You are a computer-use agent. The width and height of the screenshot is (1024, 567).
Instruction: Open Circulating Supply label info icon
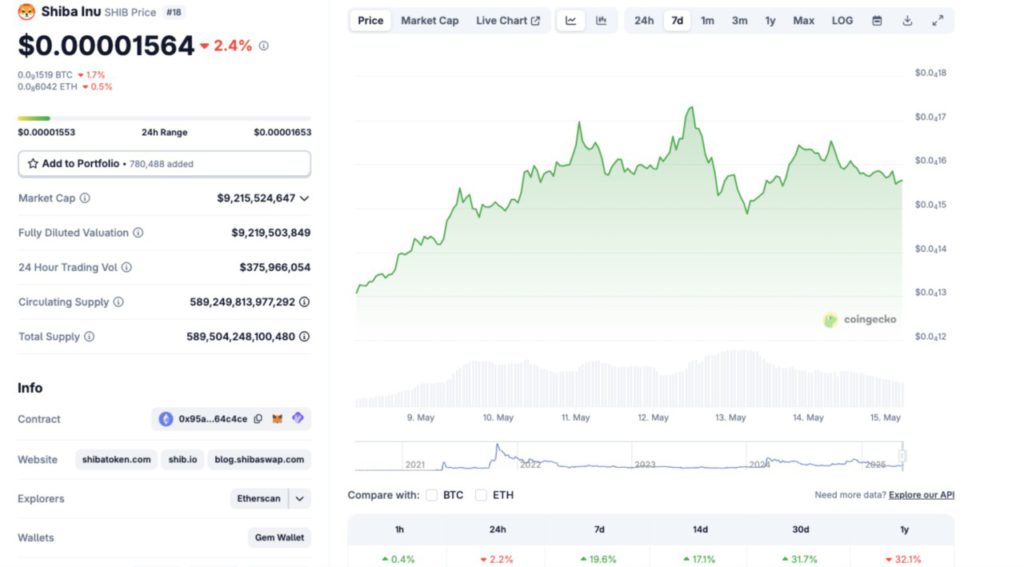coord(118,302)
